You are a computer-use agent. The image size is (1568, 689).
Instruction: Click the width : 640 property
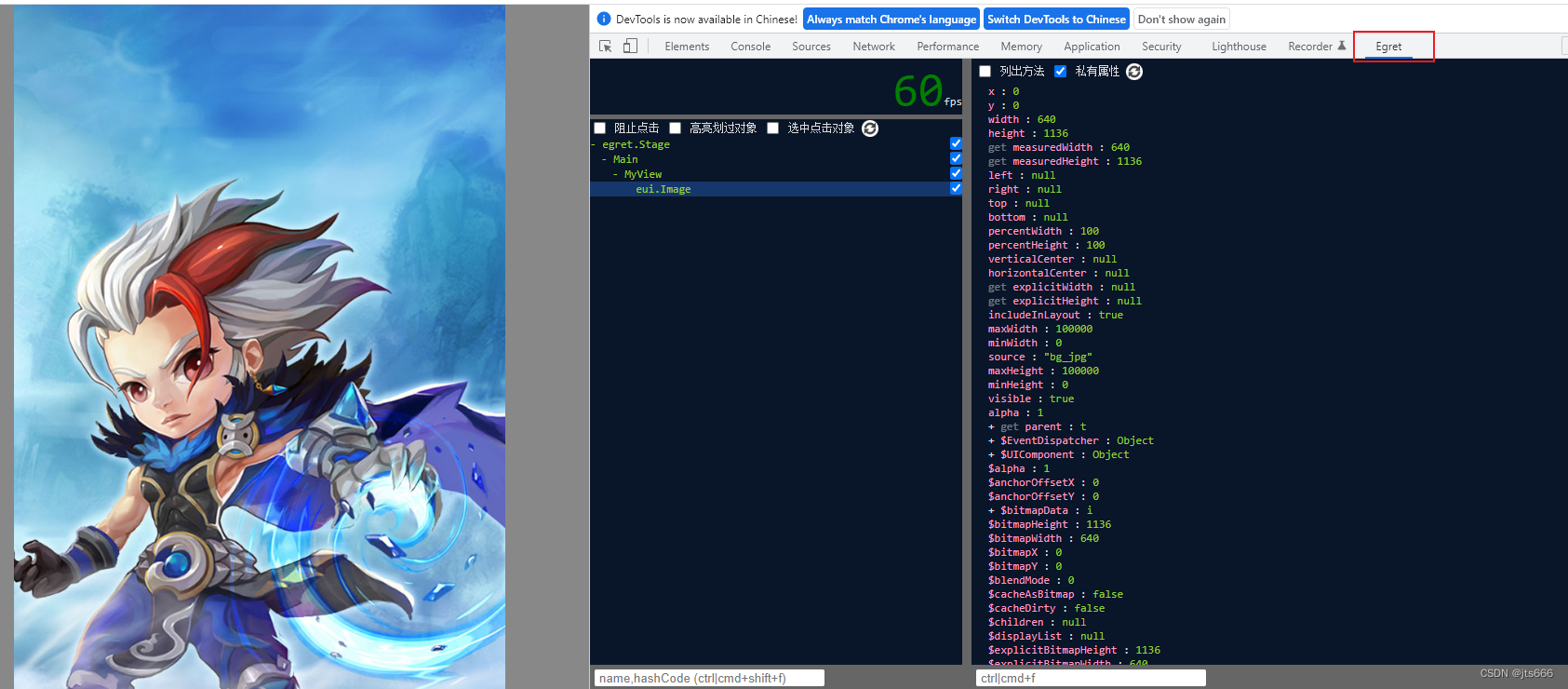(1022, 119)
